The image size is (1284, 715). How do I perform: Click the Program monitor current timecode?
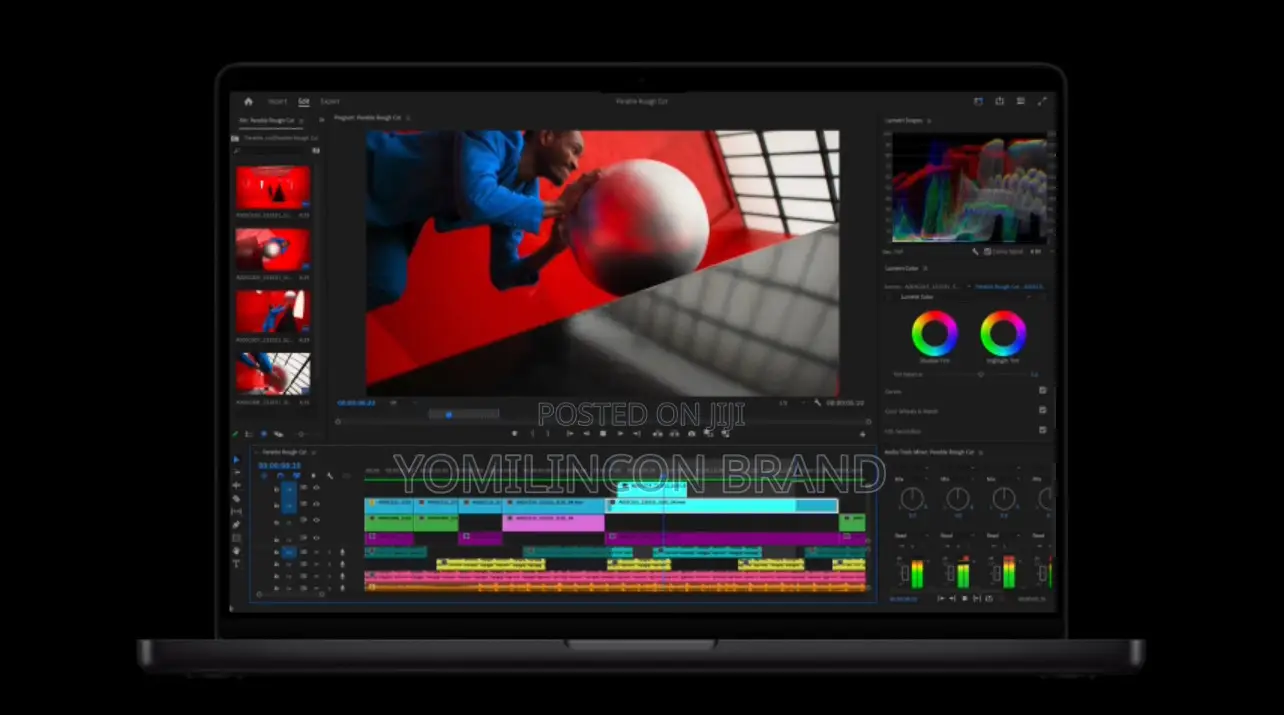click(356, 402)
